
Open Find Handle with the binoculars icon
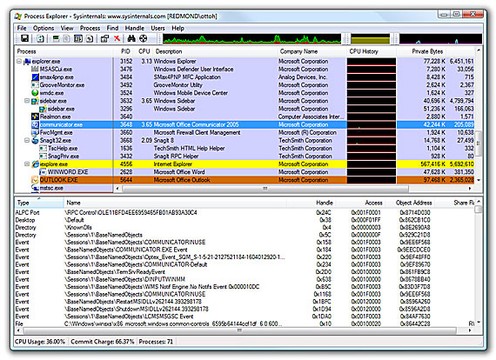point(131,39)
